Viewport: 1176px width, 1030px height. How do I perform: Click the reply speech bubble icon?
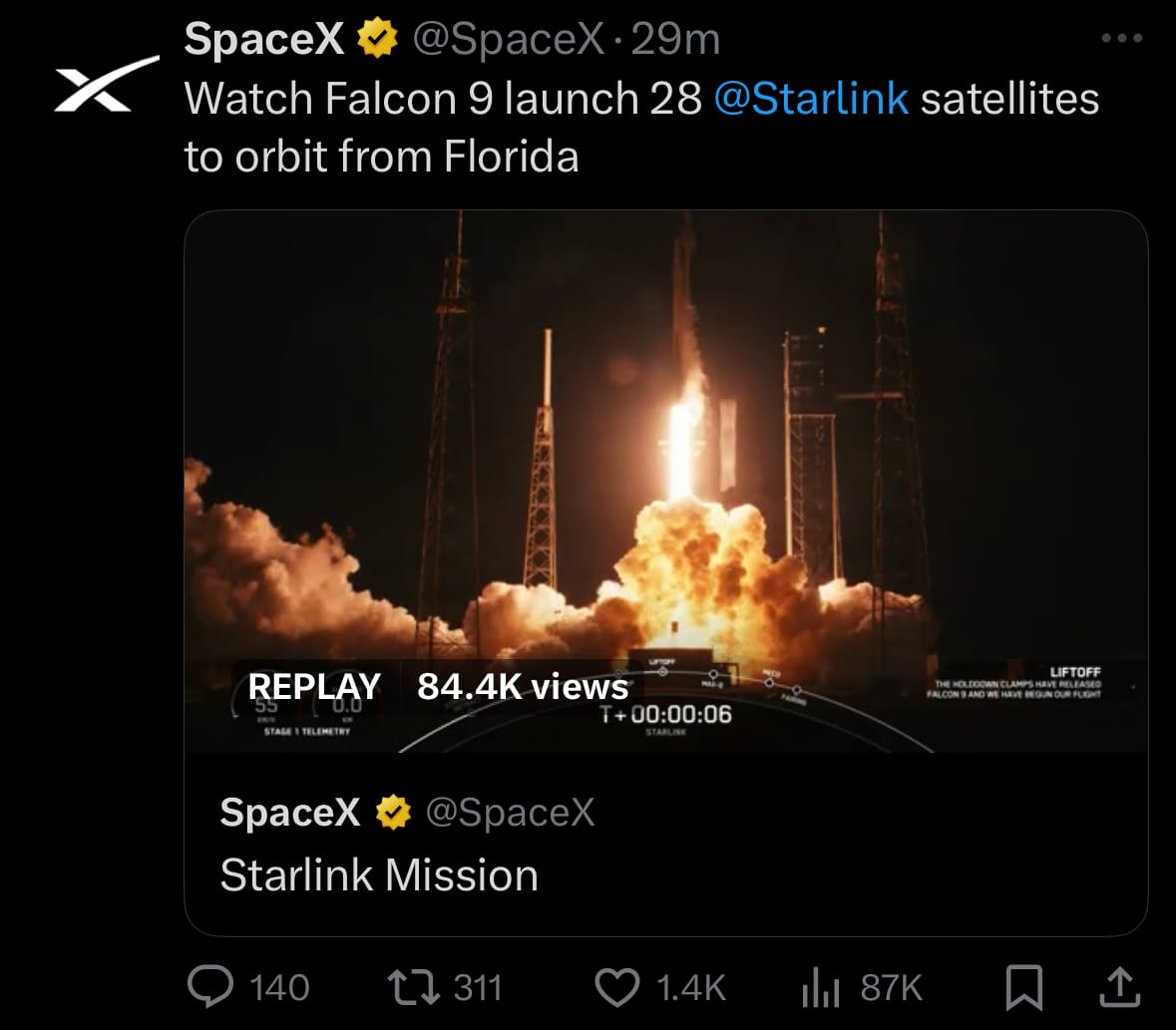click(x=210, y=986)
